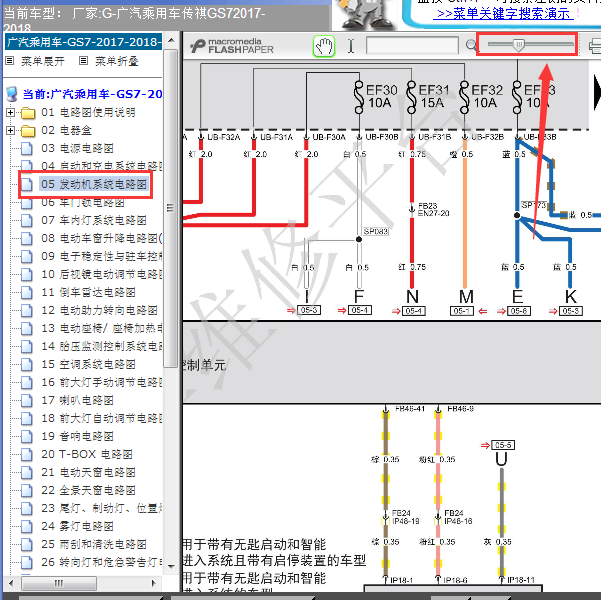Click the zoom slider handle
This screenshot has width=601, height=600.
click(518, 45)
